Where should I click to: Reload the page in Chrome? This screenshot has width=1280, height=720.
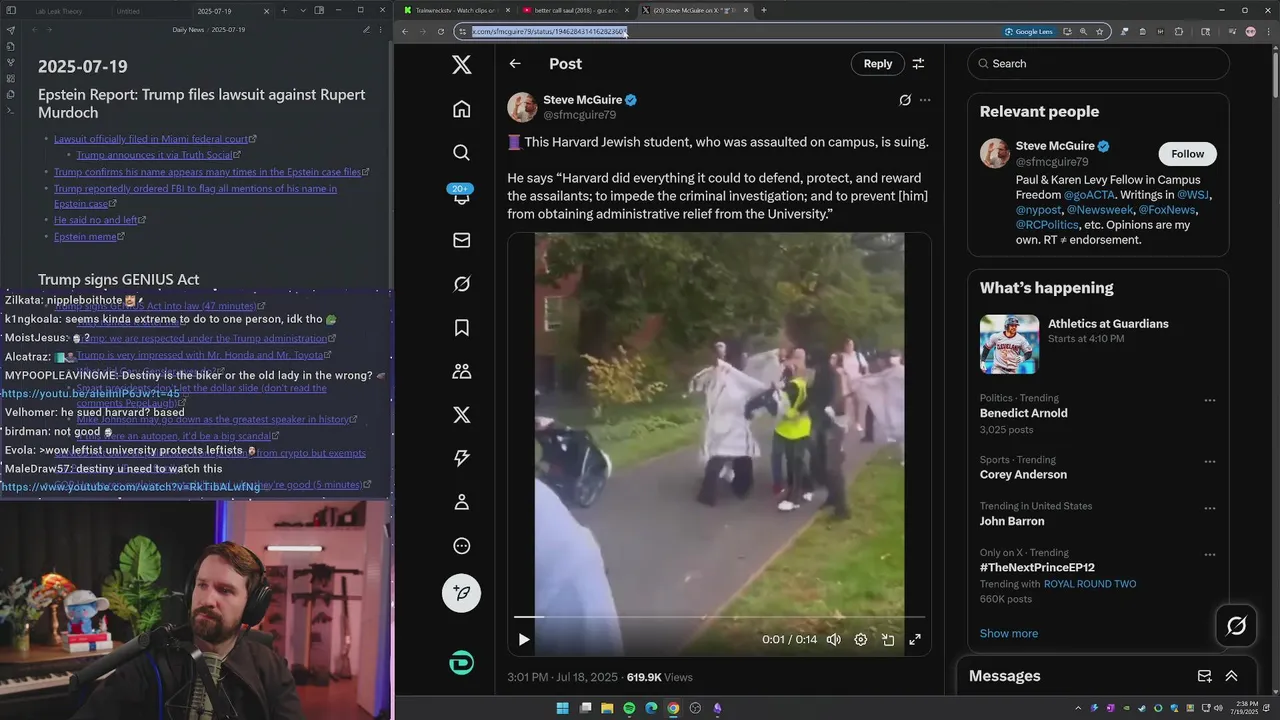coord(441,31)
